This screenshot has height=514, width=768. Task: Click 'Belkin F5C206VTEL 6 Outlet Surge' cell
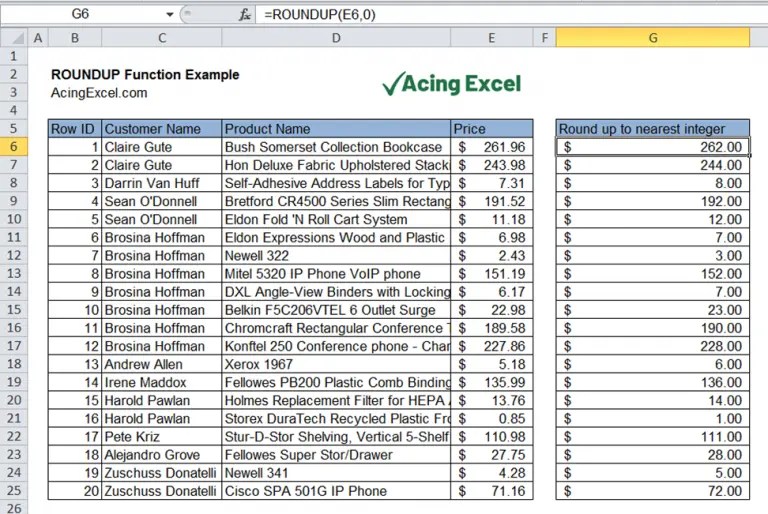(x=336, y=310)
